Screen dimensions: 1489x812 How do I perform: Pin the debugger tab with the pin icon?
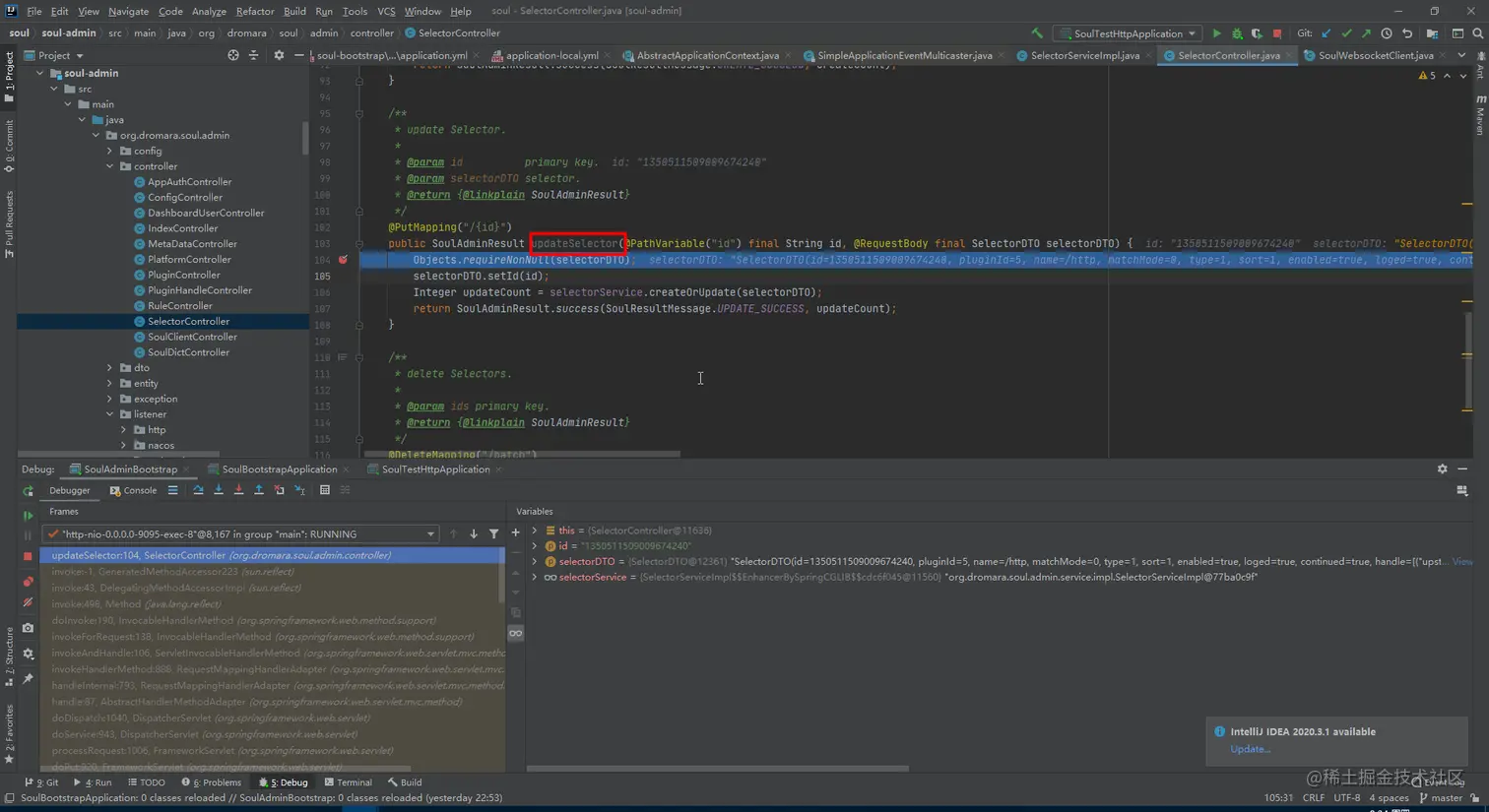coord(28,679)
